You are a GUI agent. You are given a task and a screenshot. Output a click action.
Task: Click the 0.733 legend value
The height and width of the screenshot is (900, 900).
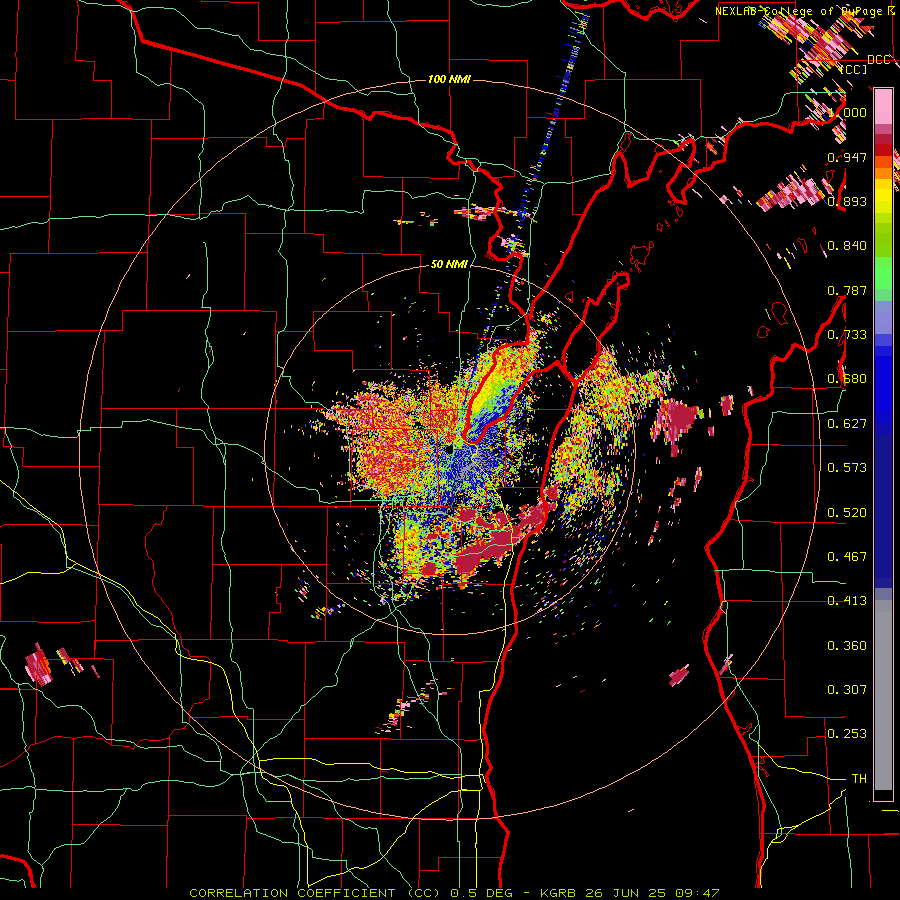(847, 335)
